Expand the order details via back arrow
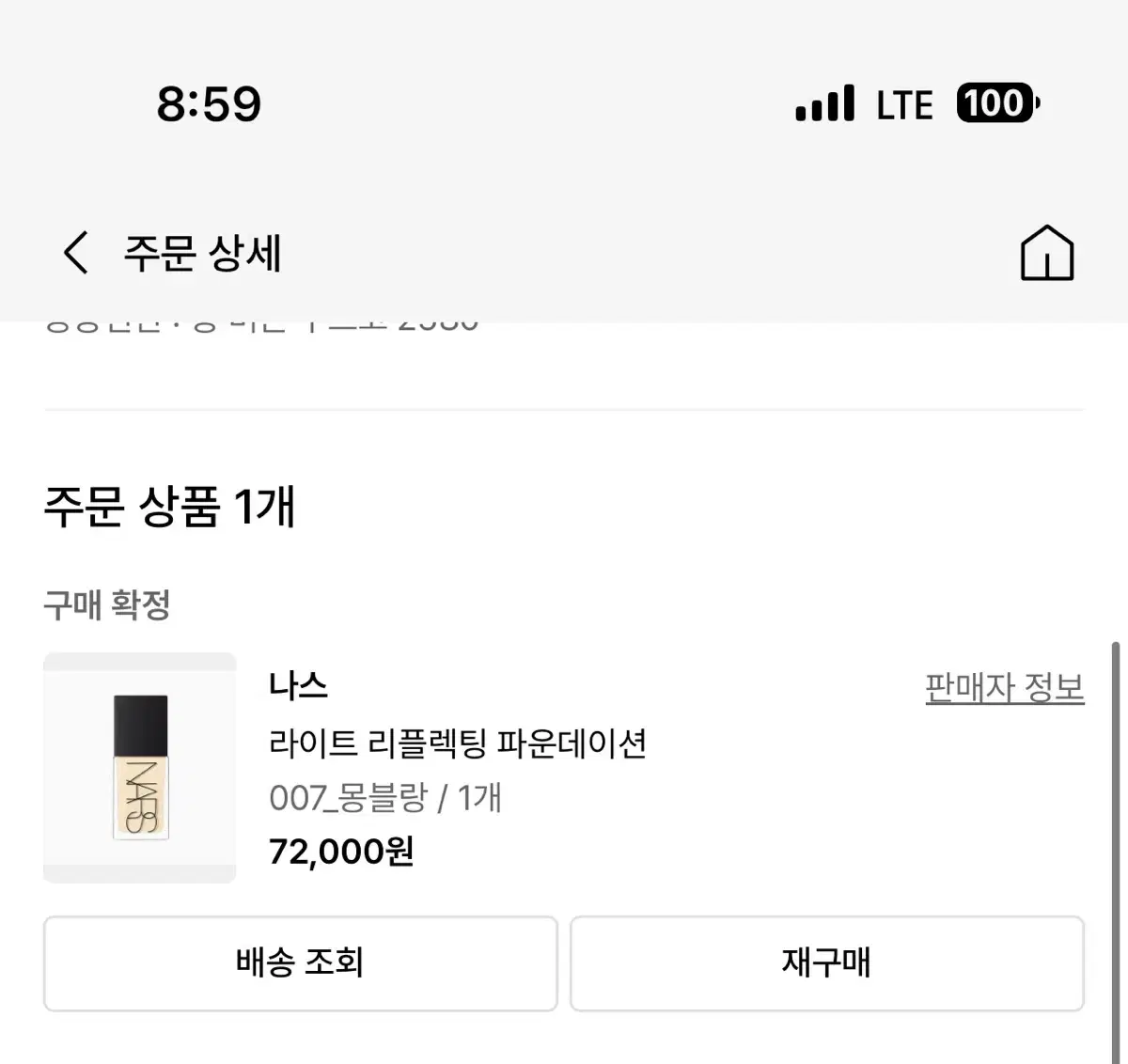 point(75,252)
